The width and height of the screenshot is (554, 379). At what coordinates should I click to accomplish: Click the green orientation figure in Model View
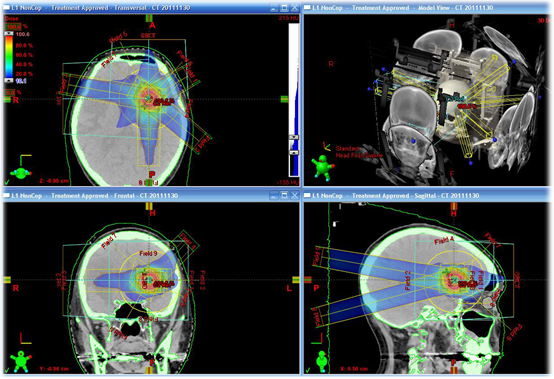click(x=323, y=168)
